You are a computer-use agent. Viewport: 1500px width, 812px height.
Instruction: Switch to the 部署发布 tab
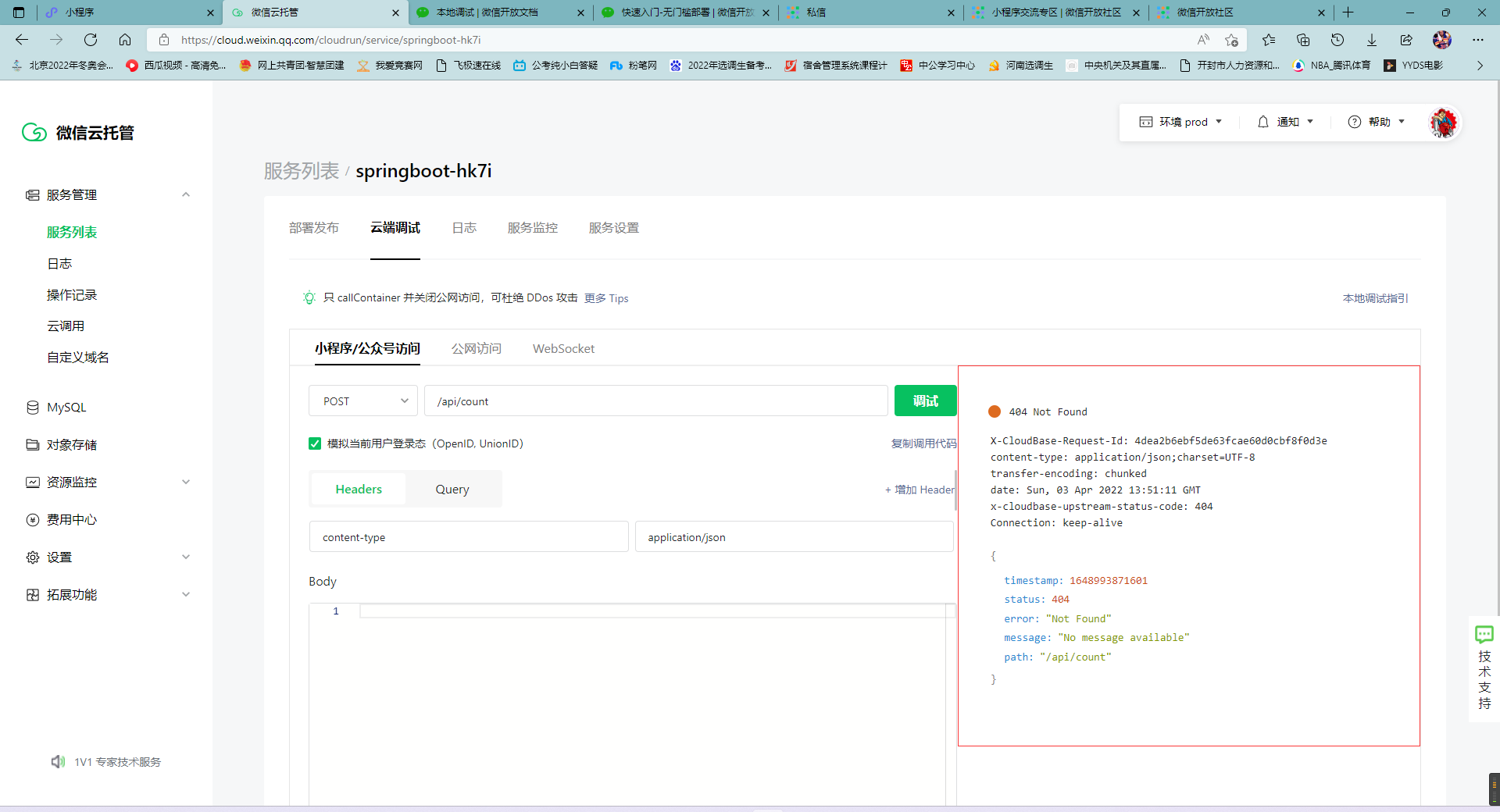[x=314, y=228]
